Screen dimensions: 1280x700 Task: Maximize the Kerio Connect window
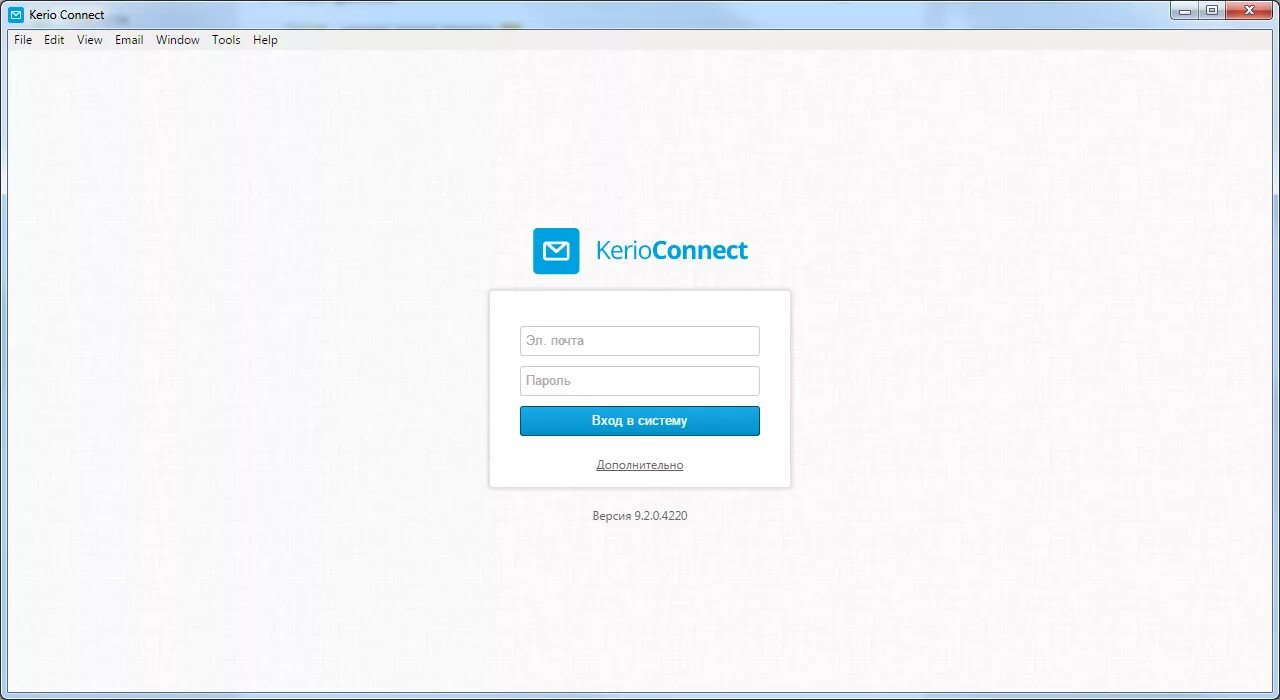pos(1212,10)
